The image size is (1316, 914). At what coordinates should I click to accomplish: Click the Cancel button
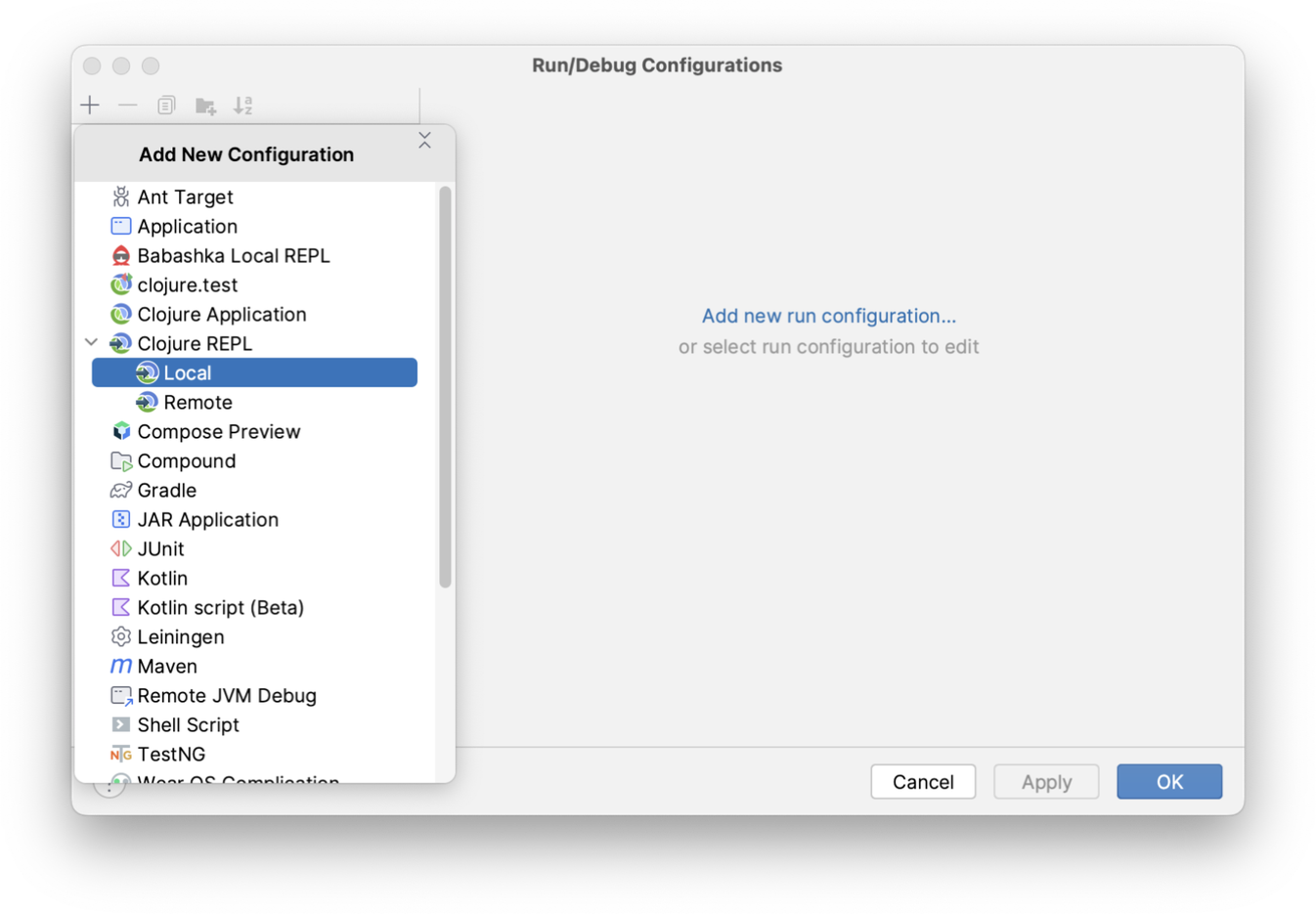[x=923, y=781]
